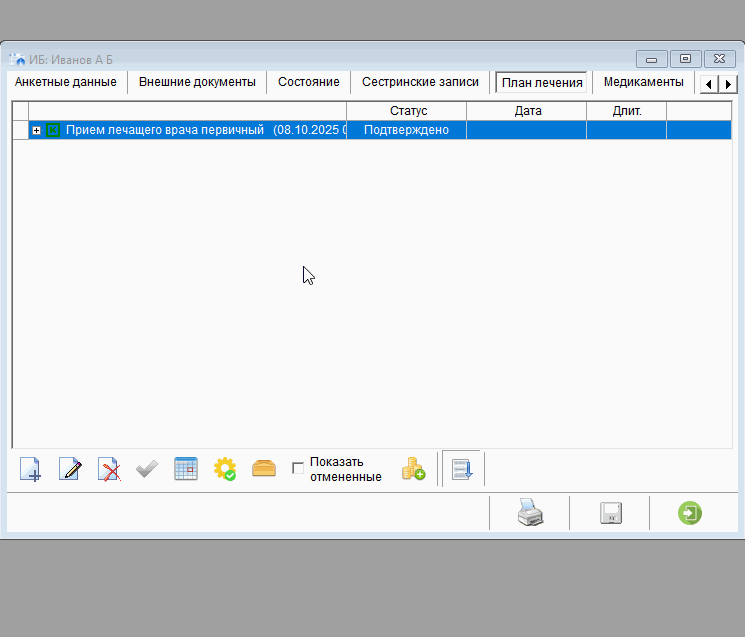
Task: Click the delete entry icon with red cross
Action: [x=108, y=469]
